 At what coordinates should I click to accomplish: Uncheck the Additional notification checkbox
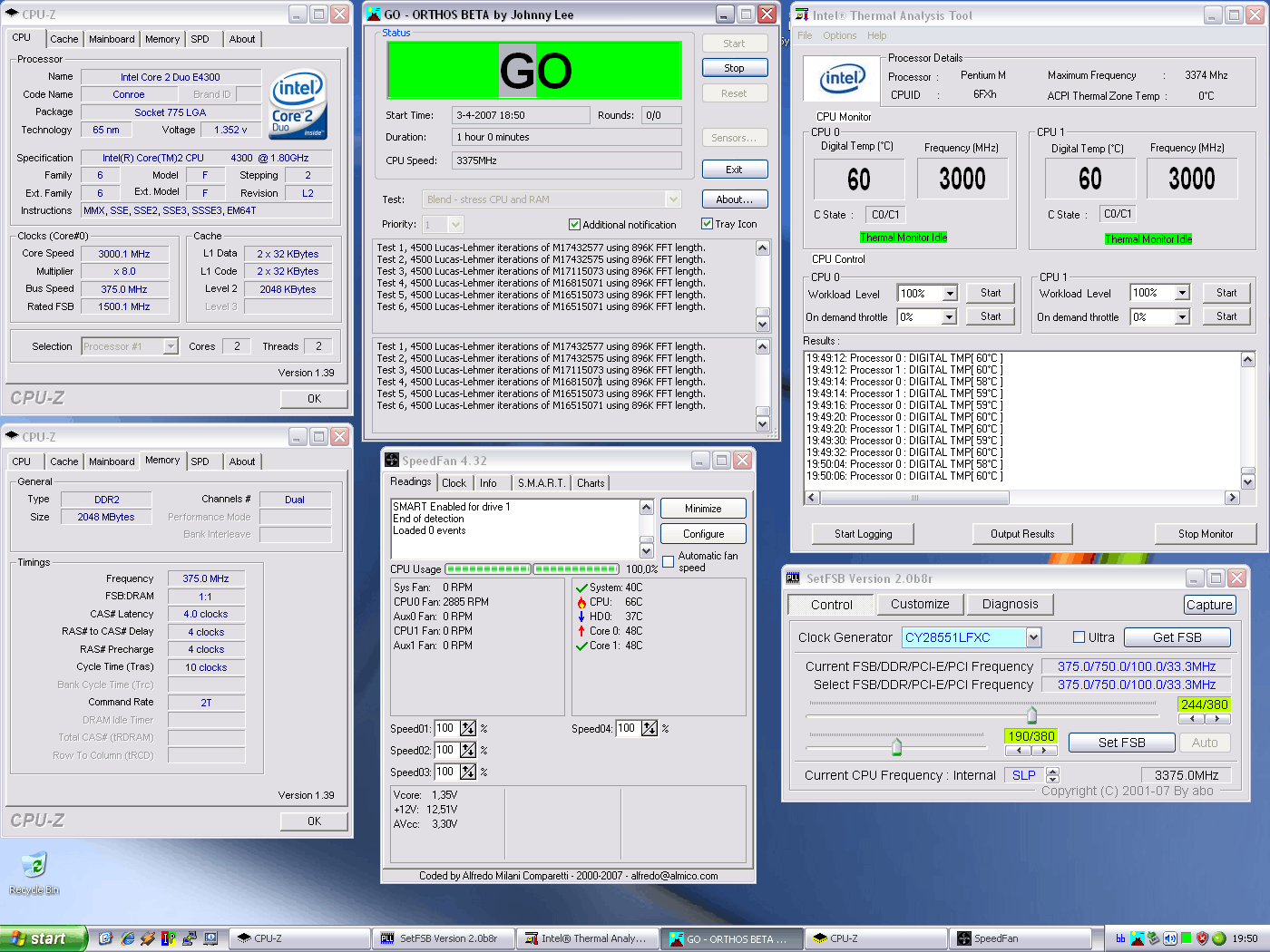pyautogui.click(x=574, y=225)
